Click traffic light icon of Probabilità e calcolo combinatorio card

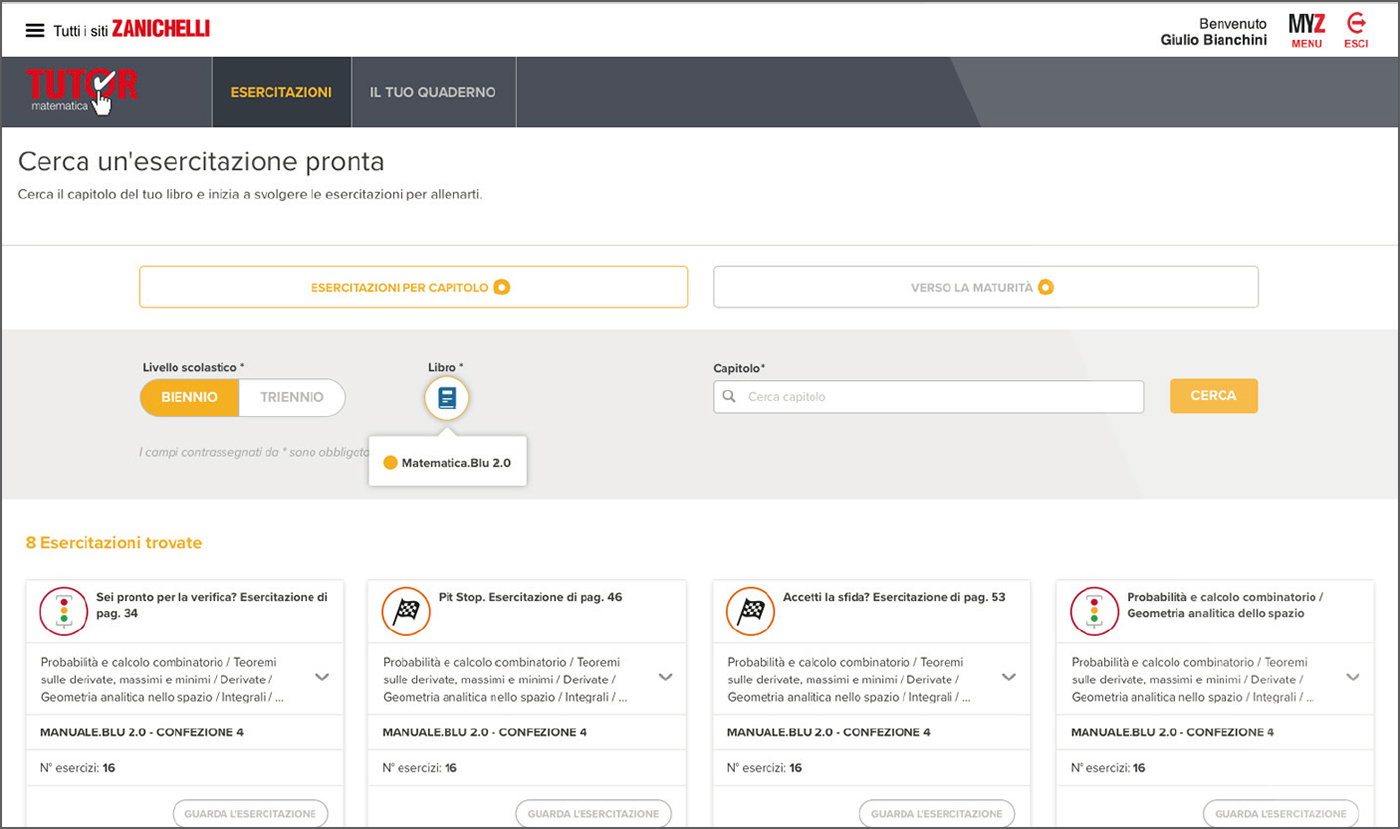(x=1095, y=610)
